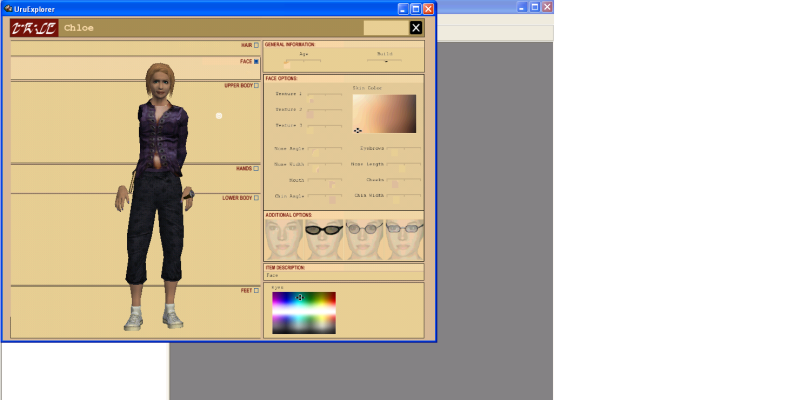Image resolution: width=800 pixels, height=400 pixels.
Task: Adjust the Age slider
Action: tap(303, 61)
